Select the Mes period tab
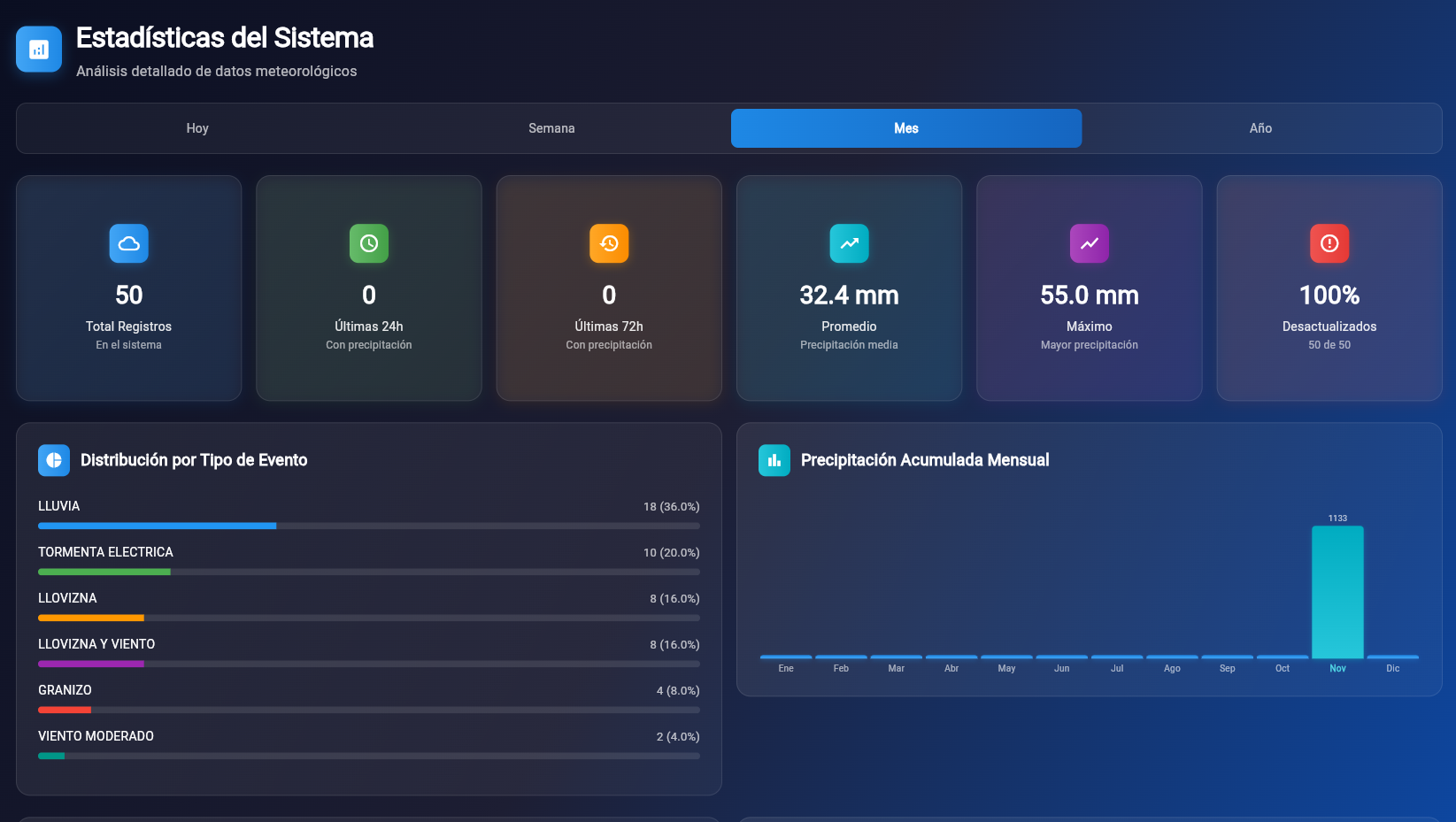Viewport: 1456px width, 822px height. click(x=905, y=128)
